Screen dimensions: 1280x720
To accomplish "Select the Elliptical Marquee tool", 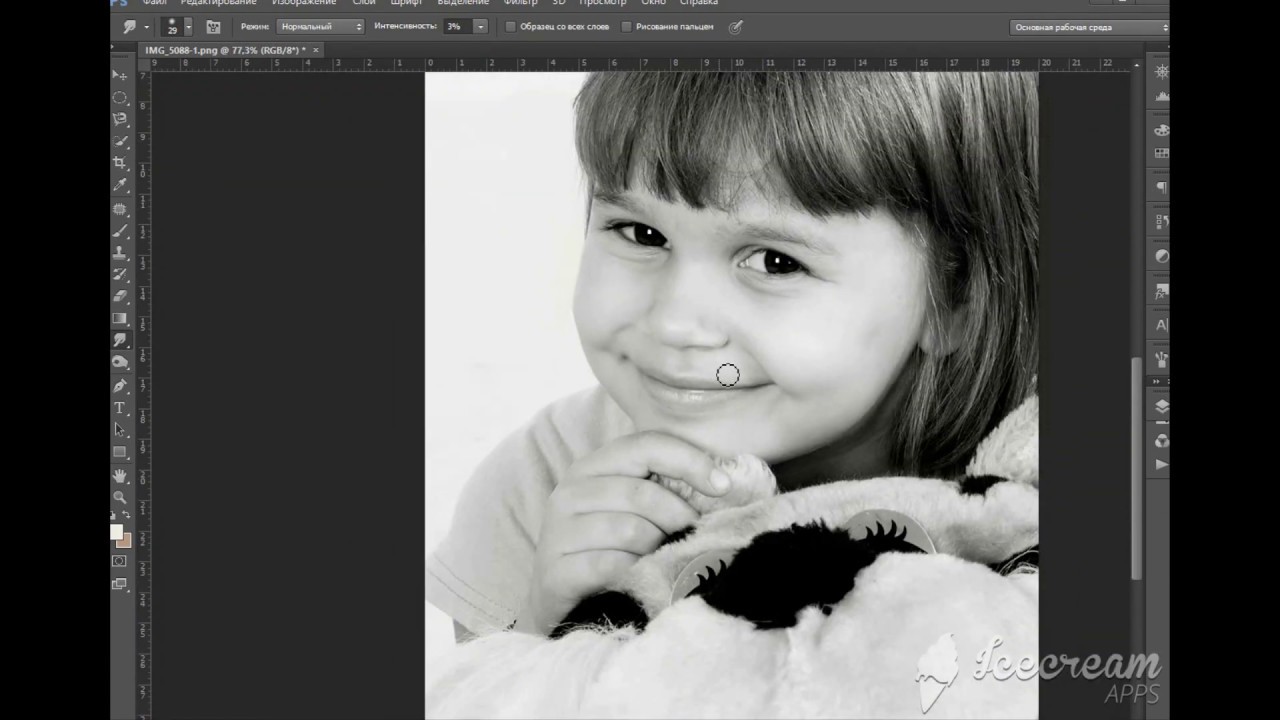I will [120, 97].
